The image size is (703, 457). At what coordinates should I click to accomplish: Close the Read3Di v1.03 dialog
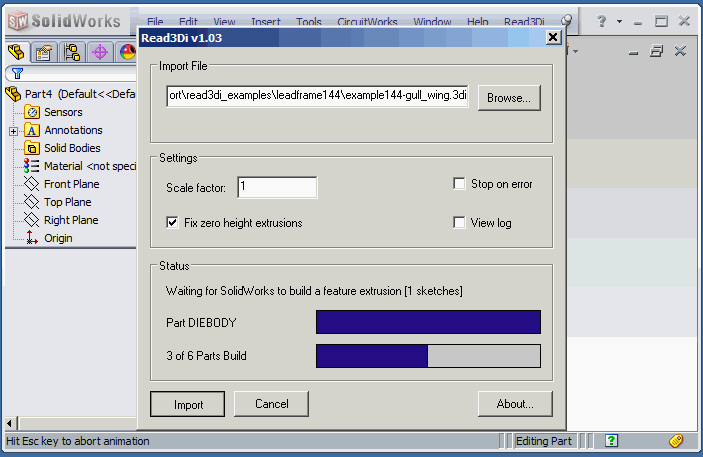pyautogui.click(x=553, y=37)
